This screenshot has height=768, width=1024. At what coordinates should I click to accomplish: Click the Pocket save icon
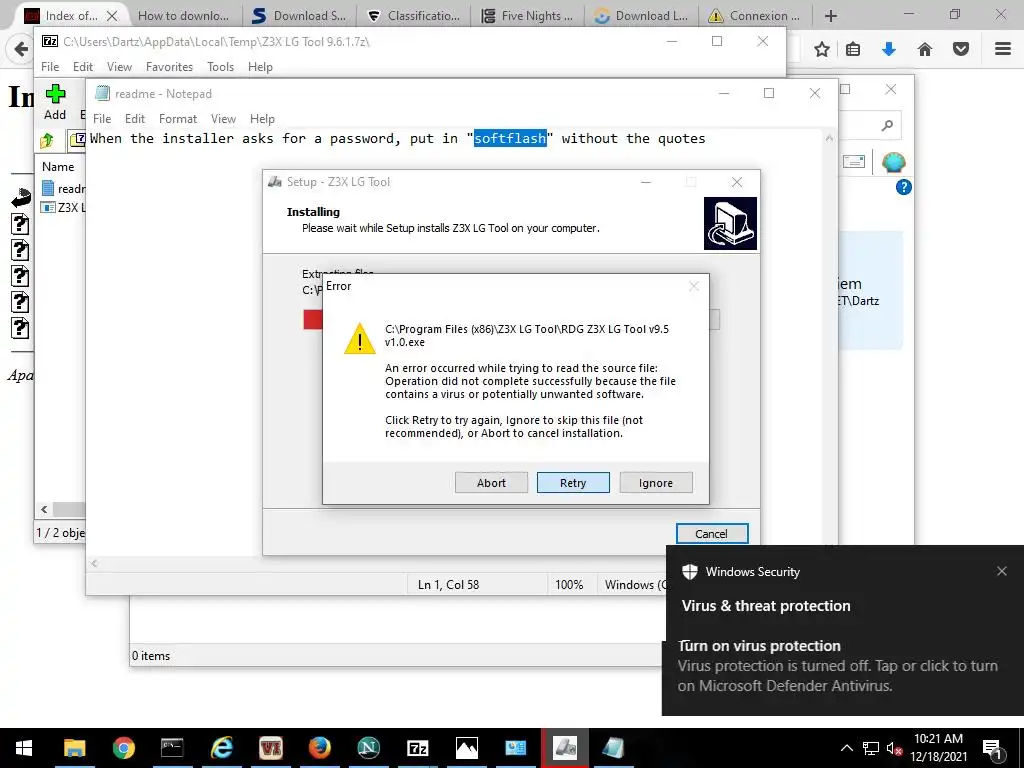pos(961,49)
